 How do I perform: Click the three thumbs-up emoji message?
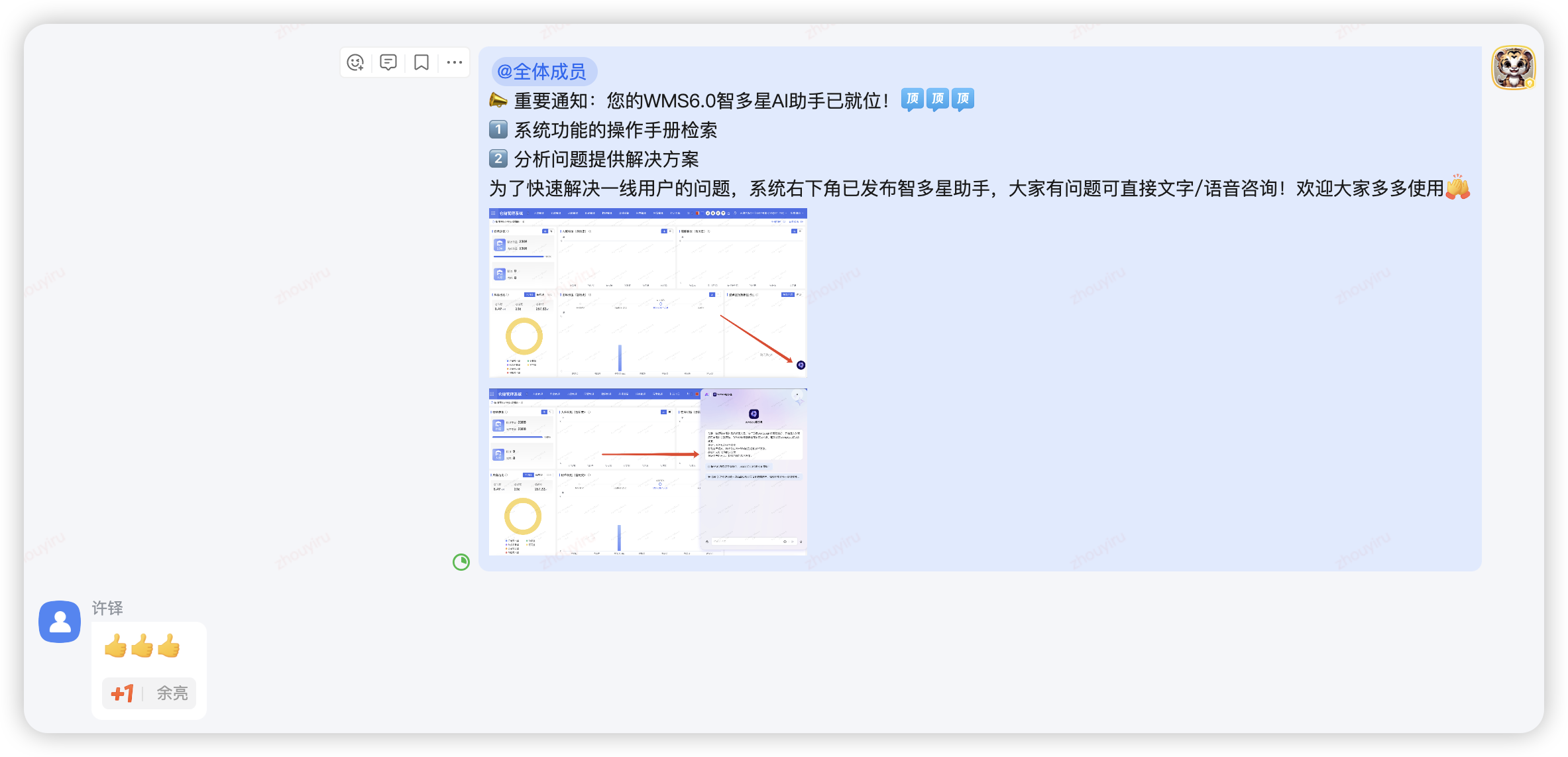click(142, 646)
